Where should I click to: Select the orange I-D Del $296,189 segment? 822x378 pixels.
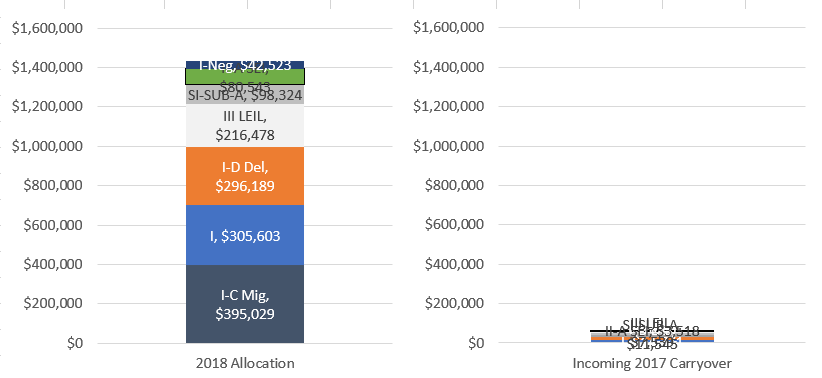point(245,176)
